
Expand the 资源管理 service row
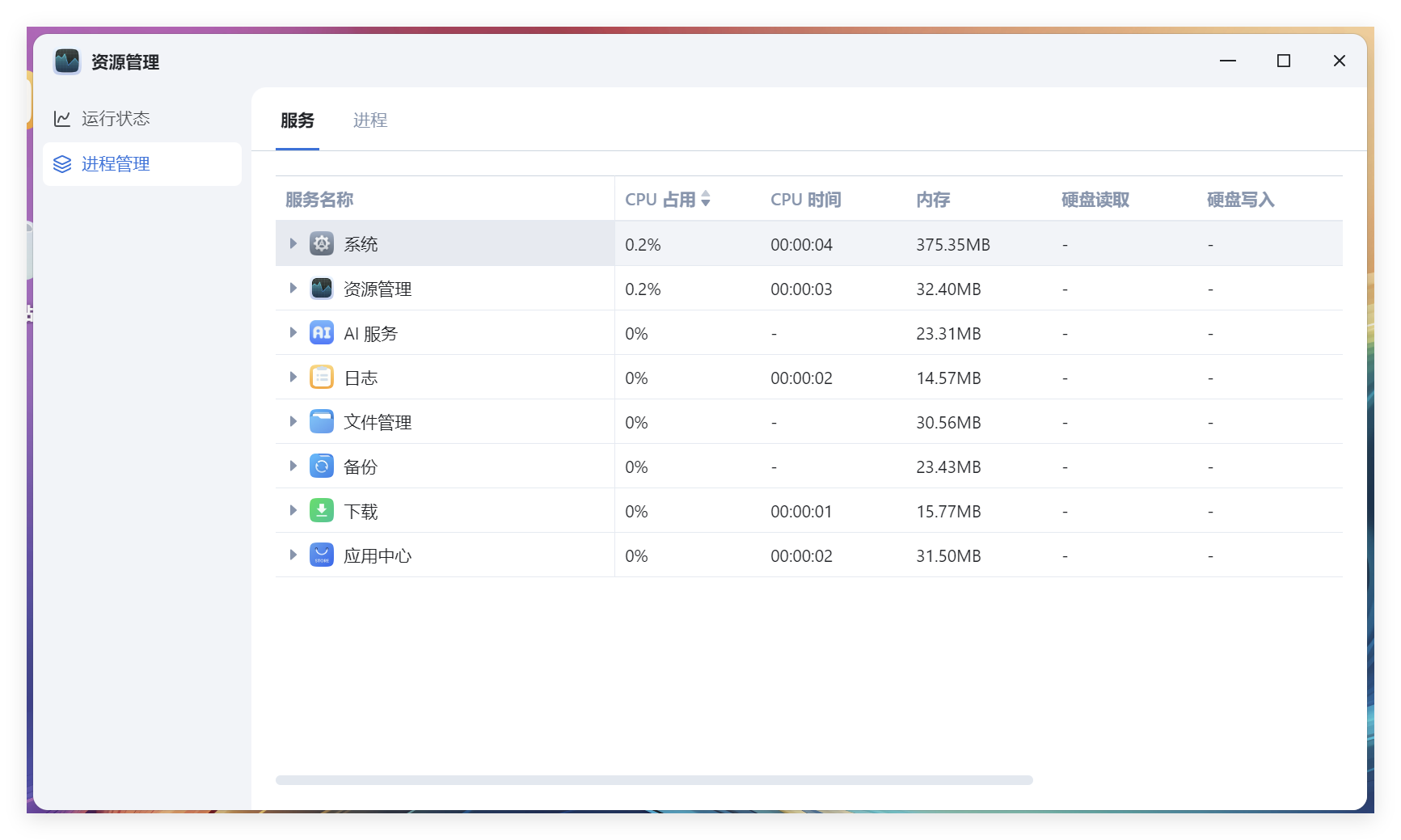[x=293, y=288]
